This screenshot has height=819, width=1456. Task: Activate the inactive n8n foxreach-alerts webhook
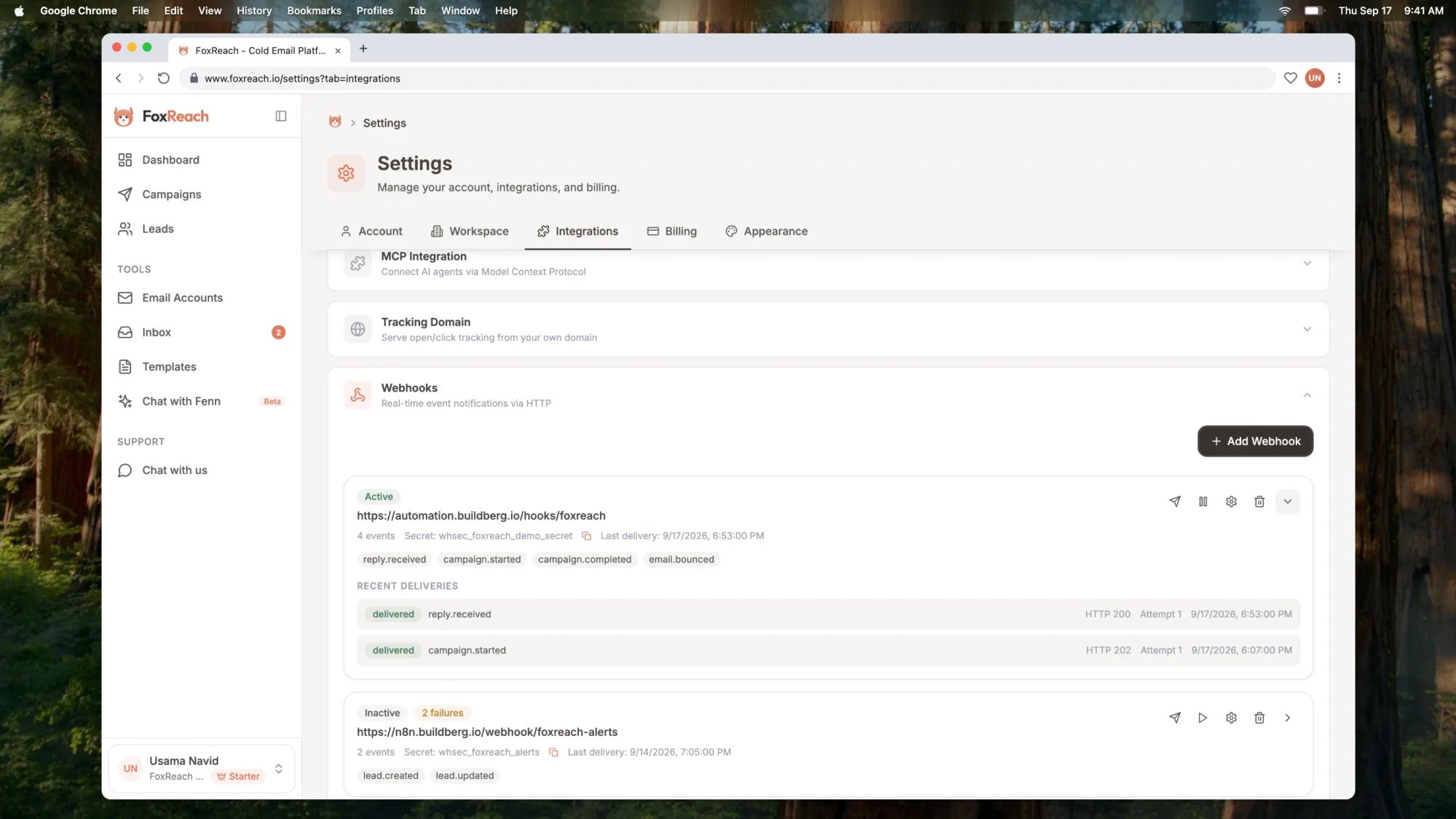[x=1203, y=718]
